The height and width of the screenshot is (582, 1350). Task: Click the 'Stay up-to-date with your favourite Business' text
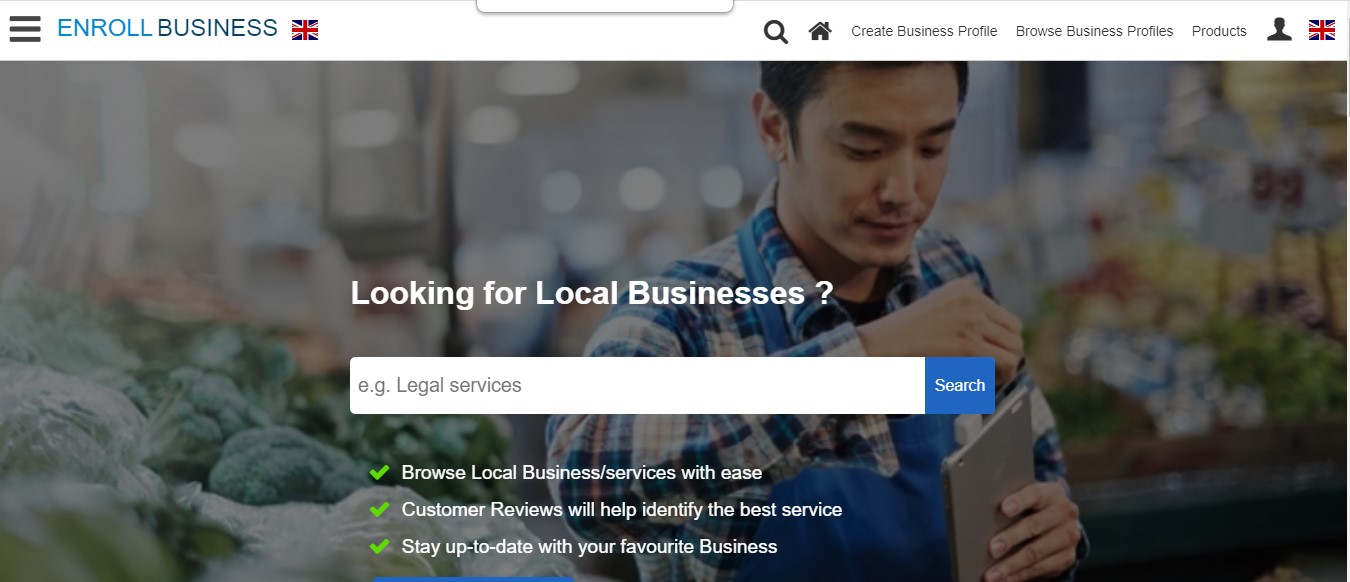click(589, 547)
